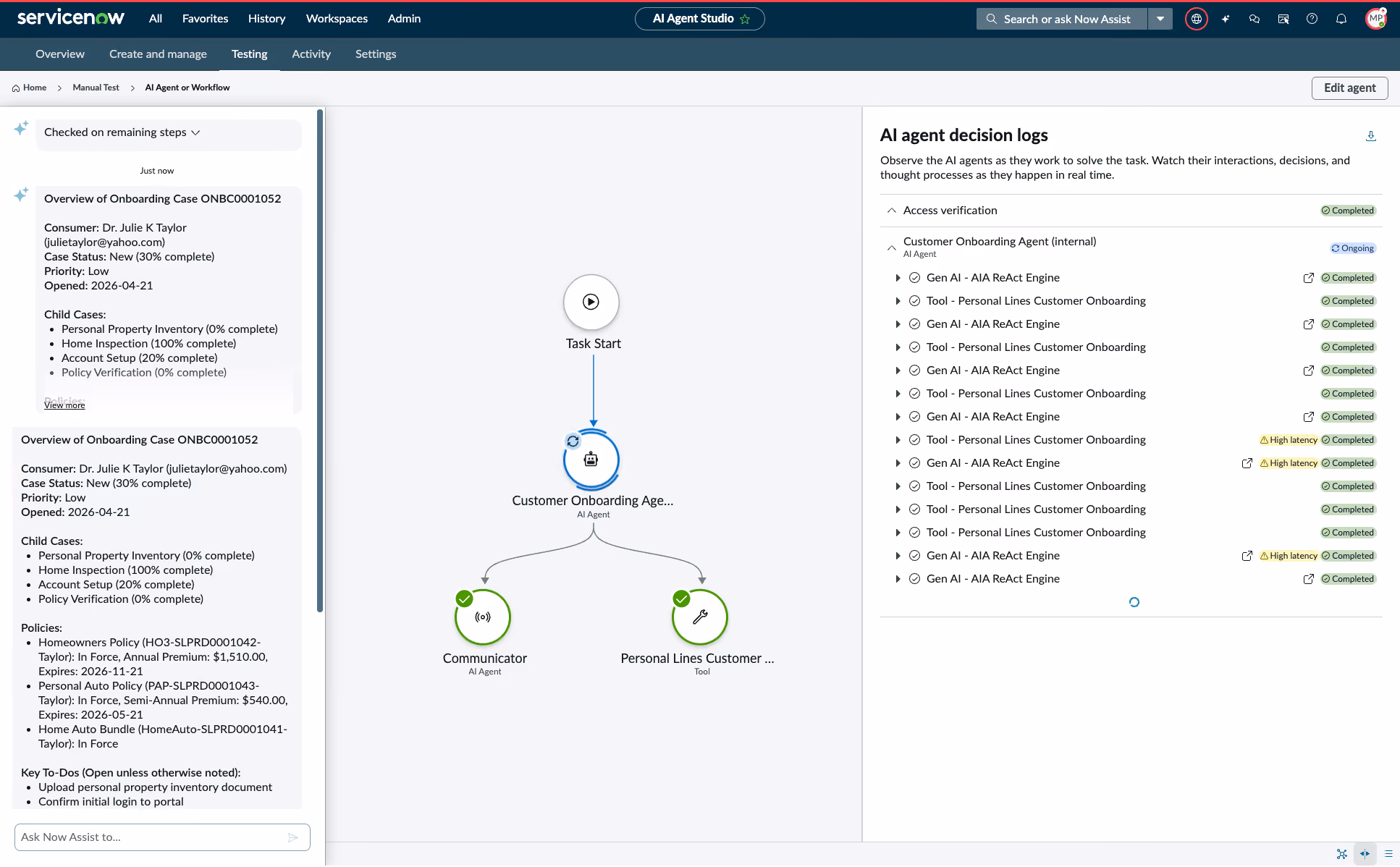The image size is (1400, 867).
Task: Click High latency badge on the Tool row
Action: tap(1289, 440)
